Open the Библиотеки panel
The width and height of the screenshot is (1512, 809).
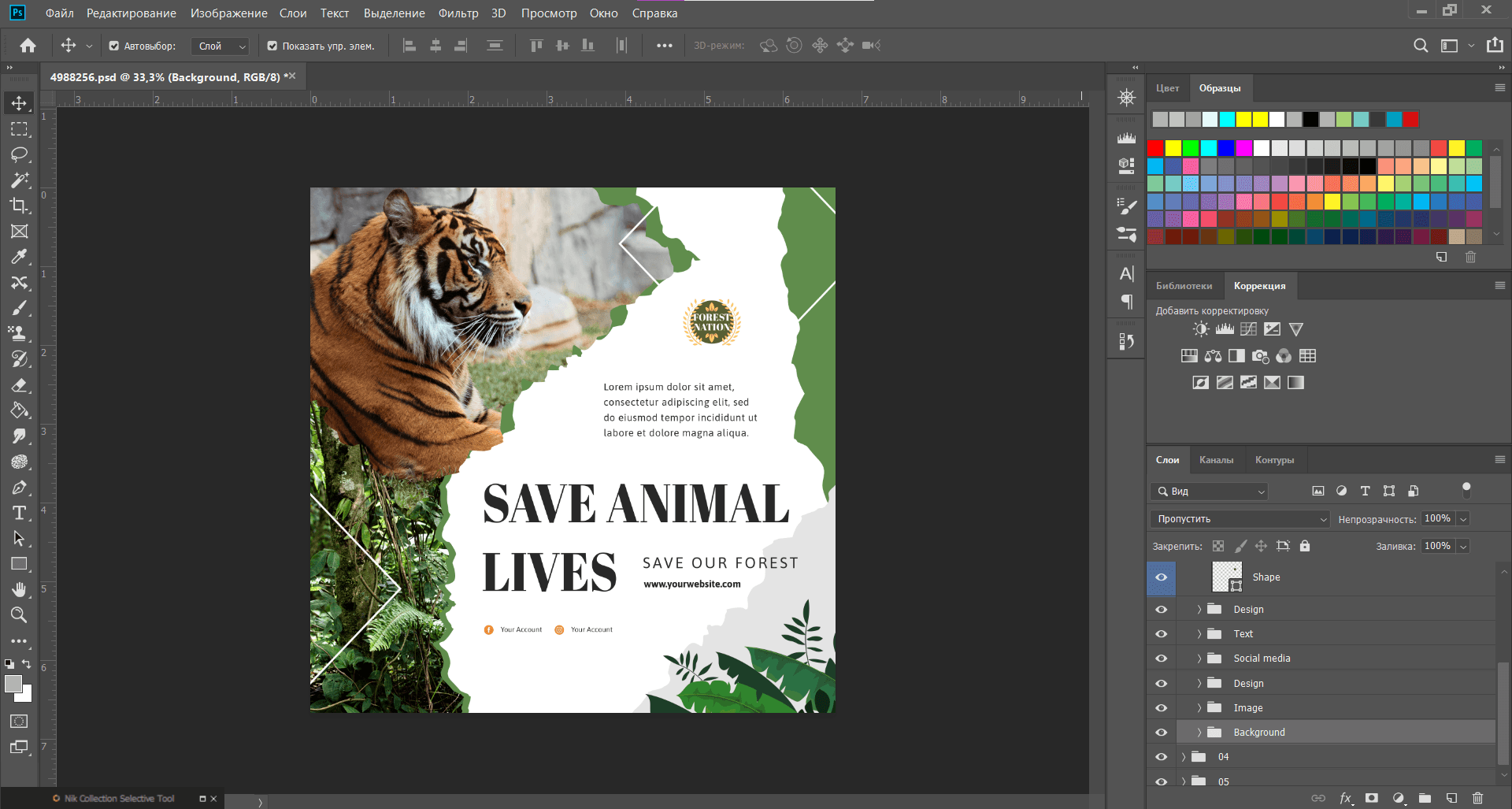click(1184, 285)
